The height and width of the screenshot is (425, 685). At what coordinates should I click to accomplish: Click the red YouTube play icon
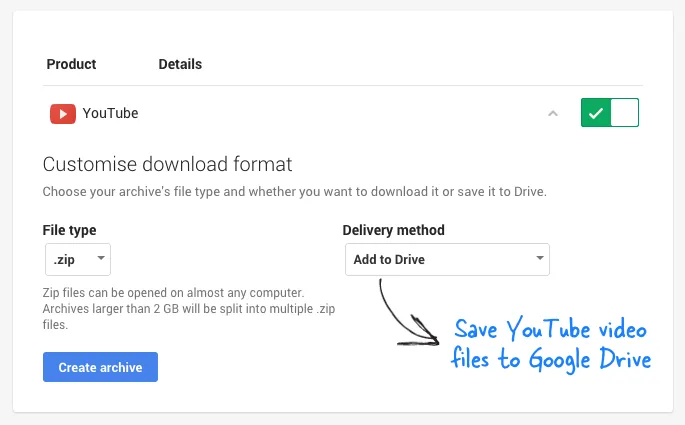point(63,114)
